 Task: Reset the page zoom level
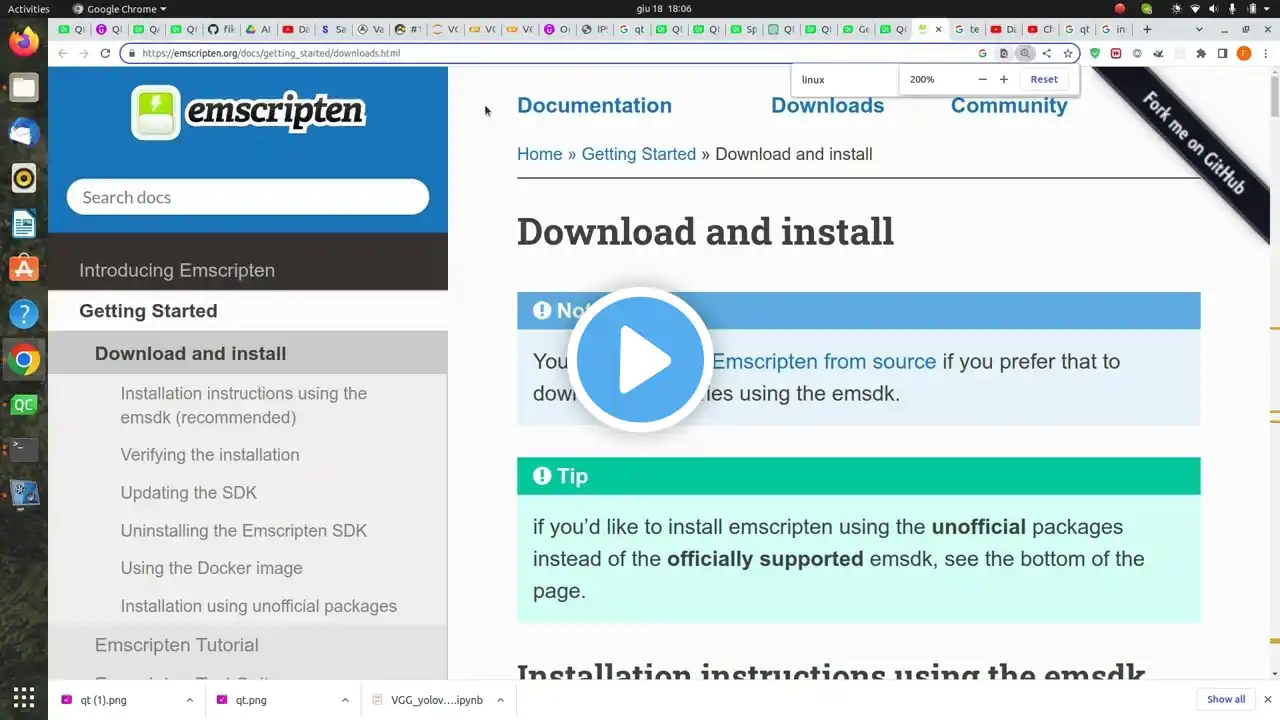pyautogui.click(x=1044, y=79)
